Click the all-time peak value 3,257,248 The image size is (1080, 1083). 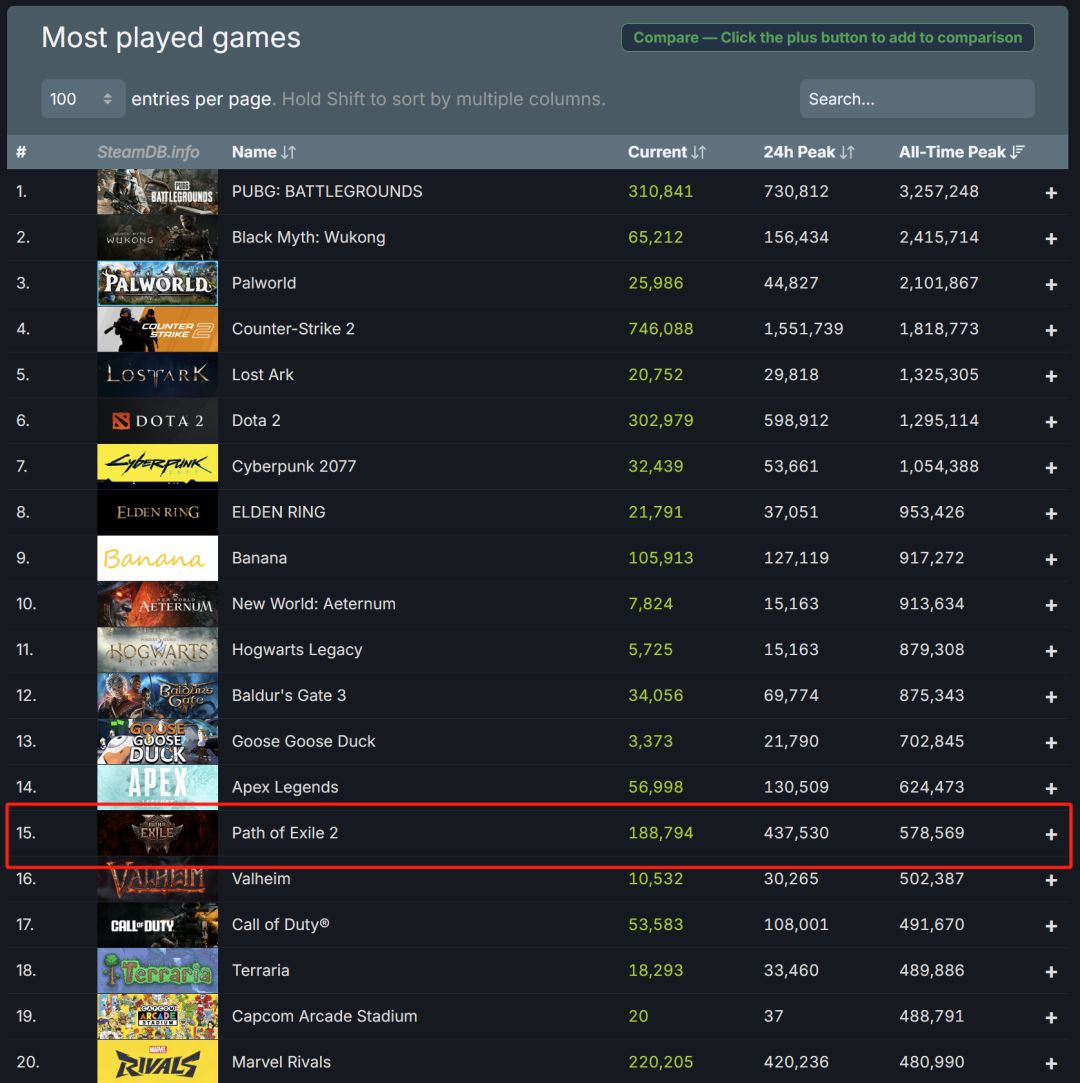(938, 191)
